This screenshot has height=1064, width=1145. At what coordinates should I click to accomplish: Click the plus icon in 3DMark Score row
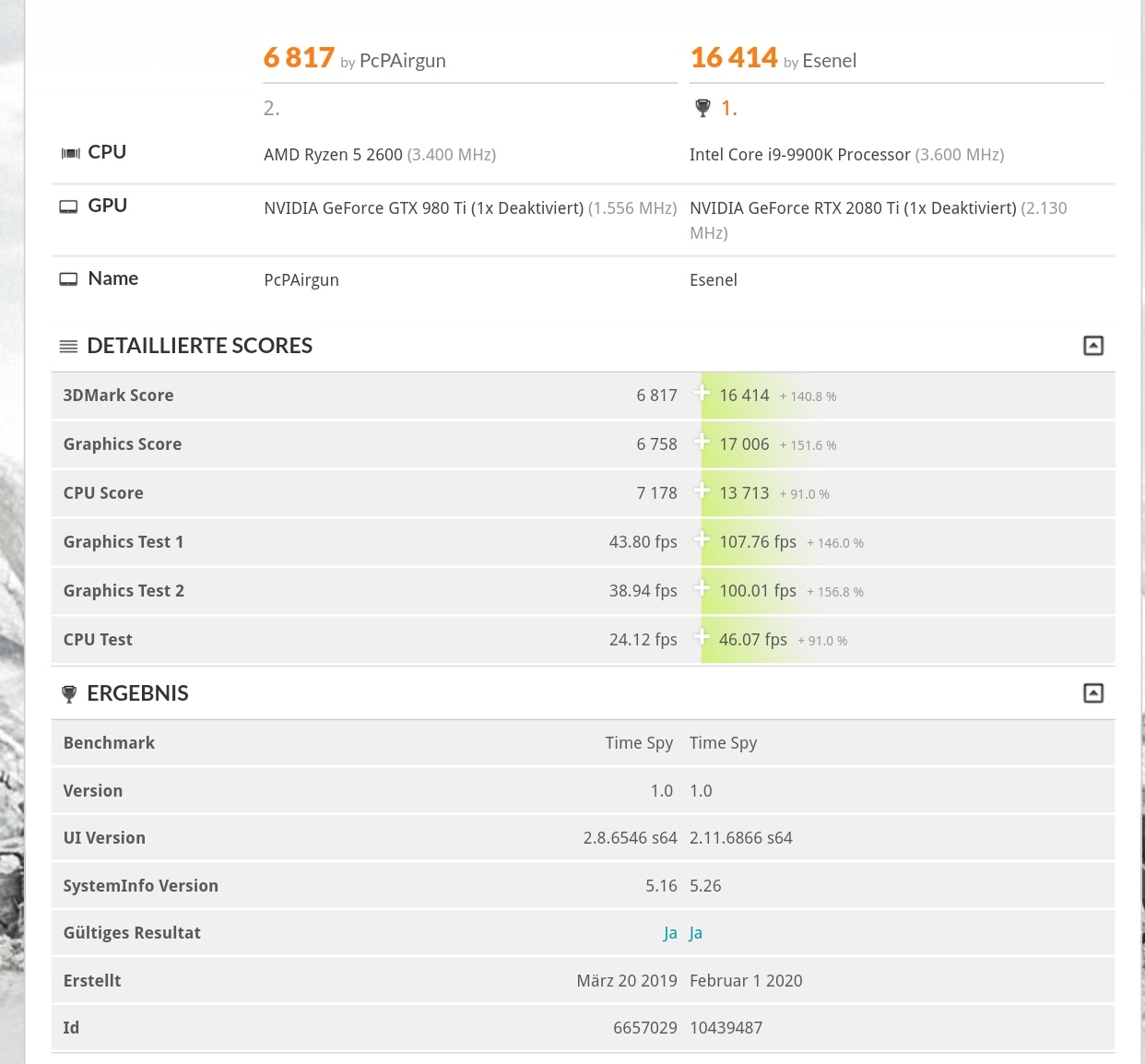coord(702,393)
